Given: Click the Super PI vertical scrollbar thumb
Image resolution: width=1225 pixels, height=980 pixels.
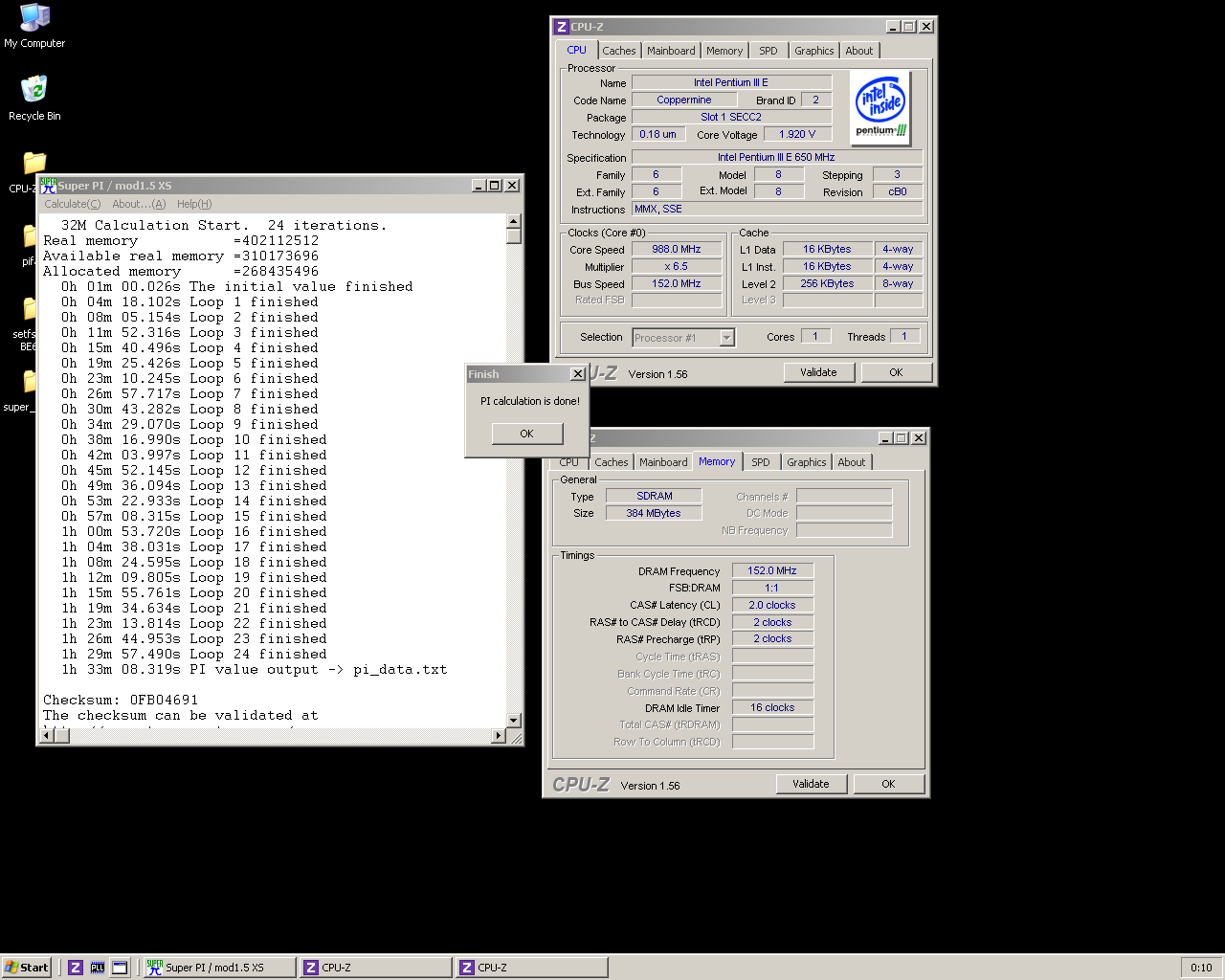Looking at the screenshot, I should point(514,236).
